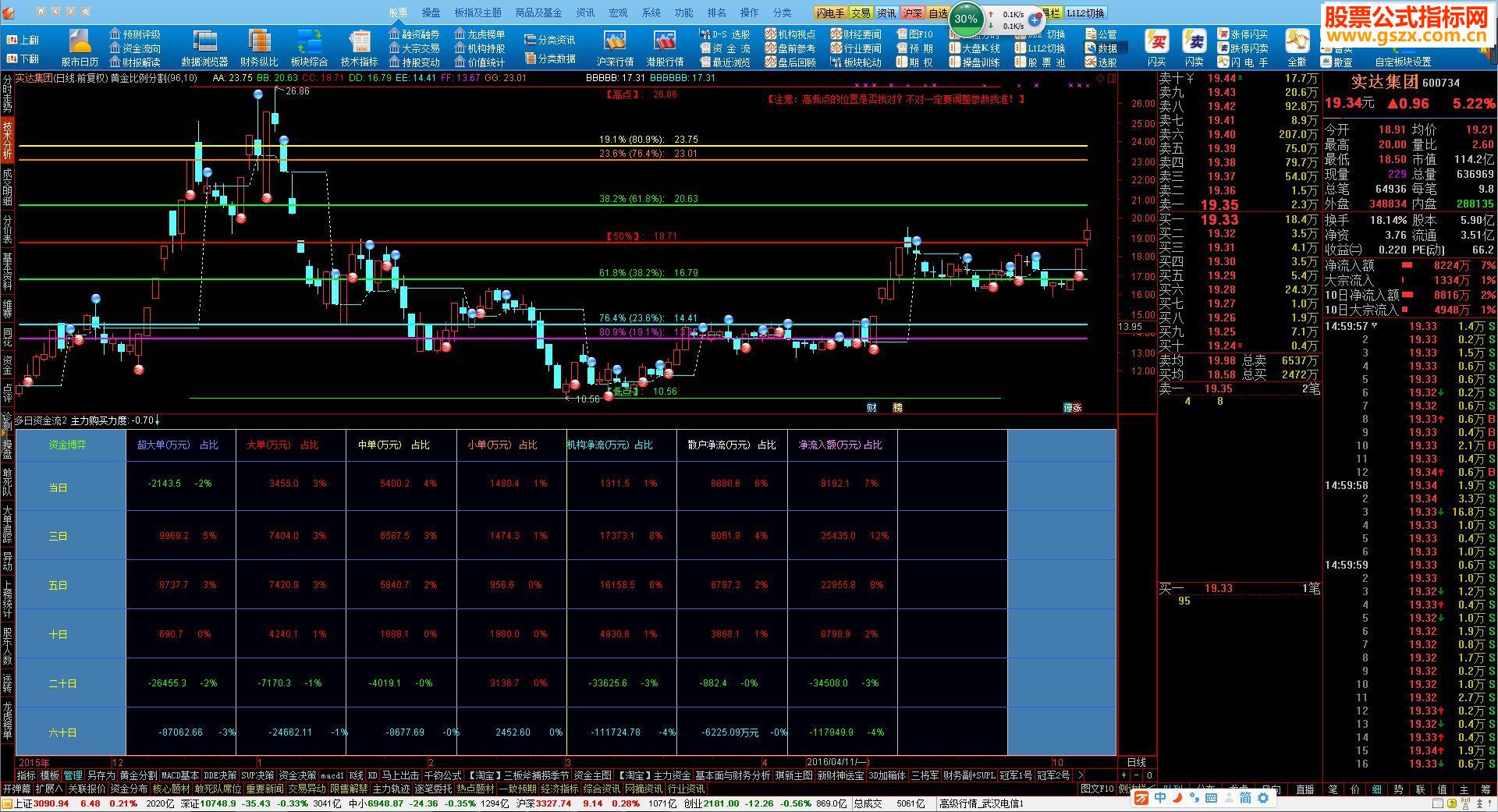The height and width of the screenshot is (812, 1498).
Task: Open 龙虎榜单 top traders list
Action: (480, 34)
